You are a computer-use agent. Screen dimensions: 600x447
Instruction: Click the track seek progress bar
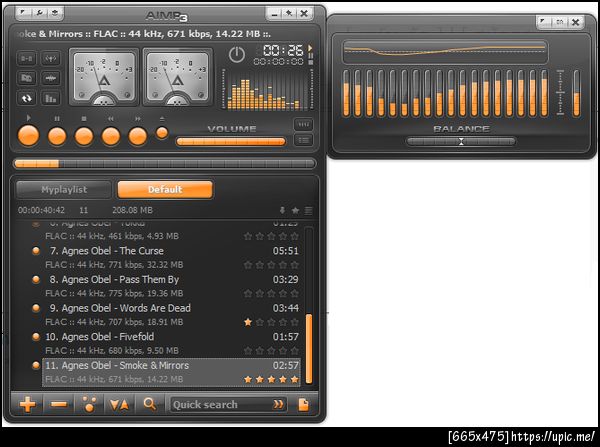coord(165,164)
